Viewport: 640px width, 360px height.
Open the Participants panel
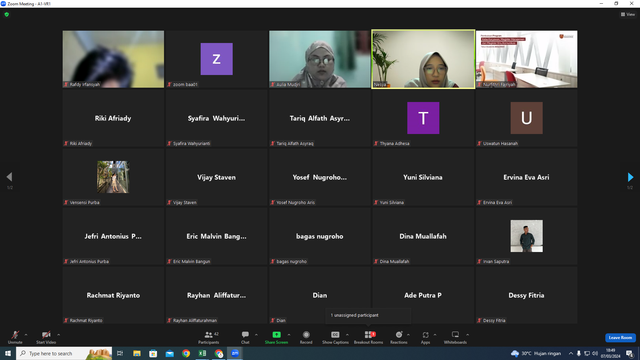pyautogui.click(x=209, y=337)
